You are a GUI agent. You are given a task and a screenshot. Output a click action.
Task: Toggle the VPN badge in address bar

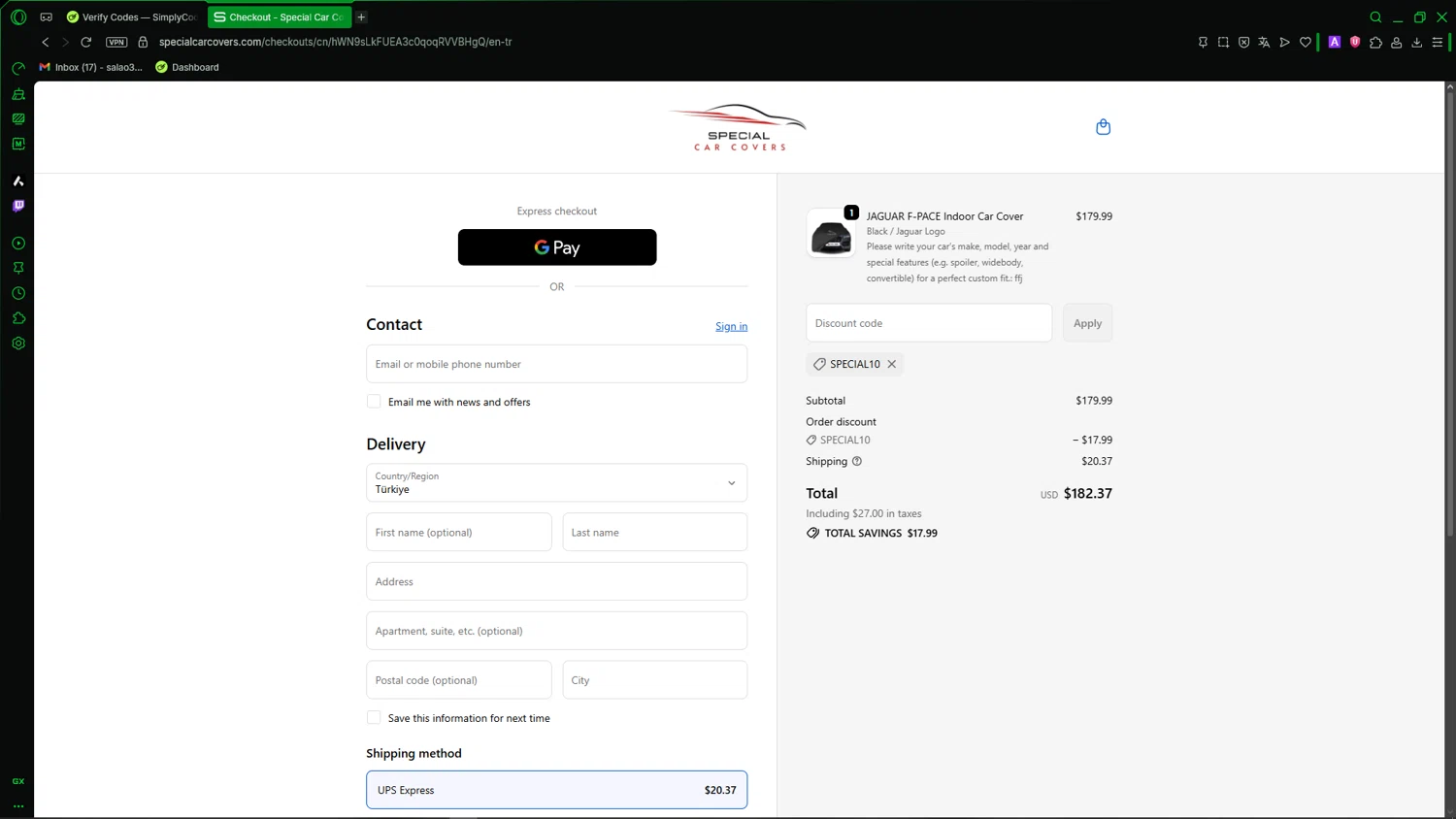point(116,42)
